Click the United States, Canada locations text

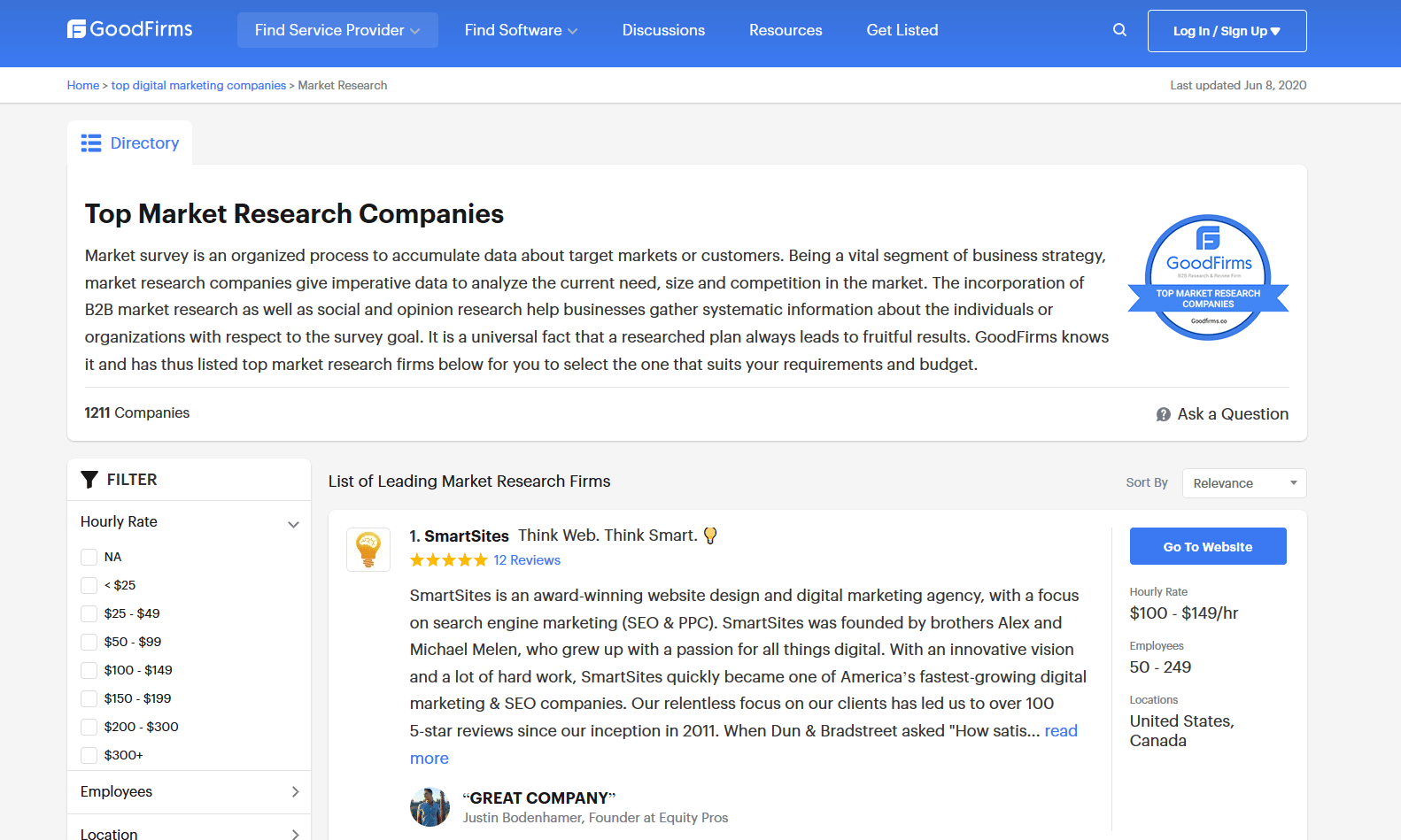[x=1182, y=731]
